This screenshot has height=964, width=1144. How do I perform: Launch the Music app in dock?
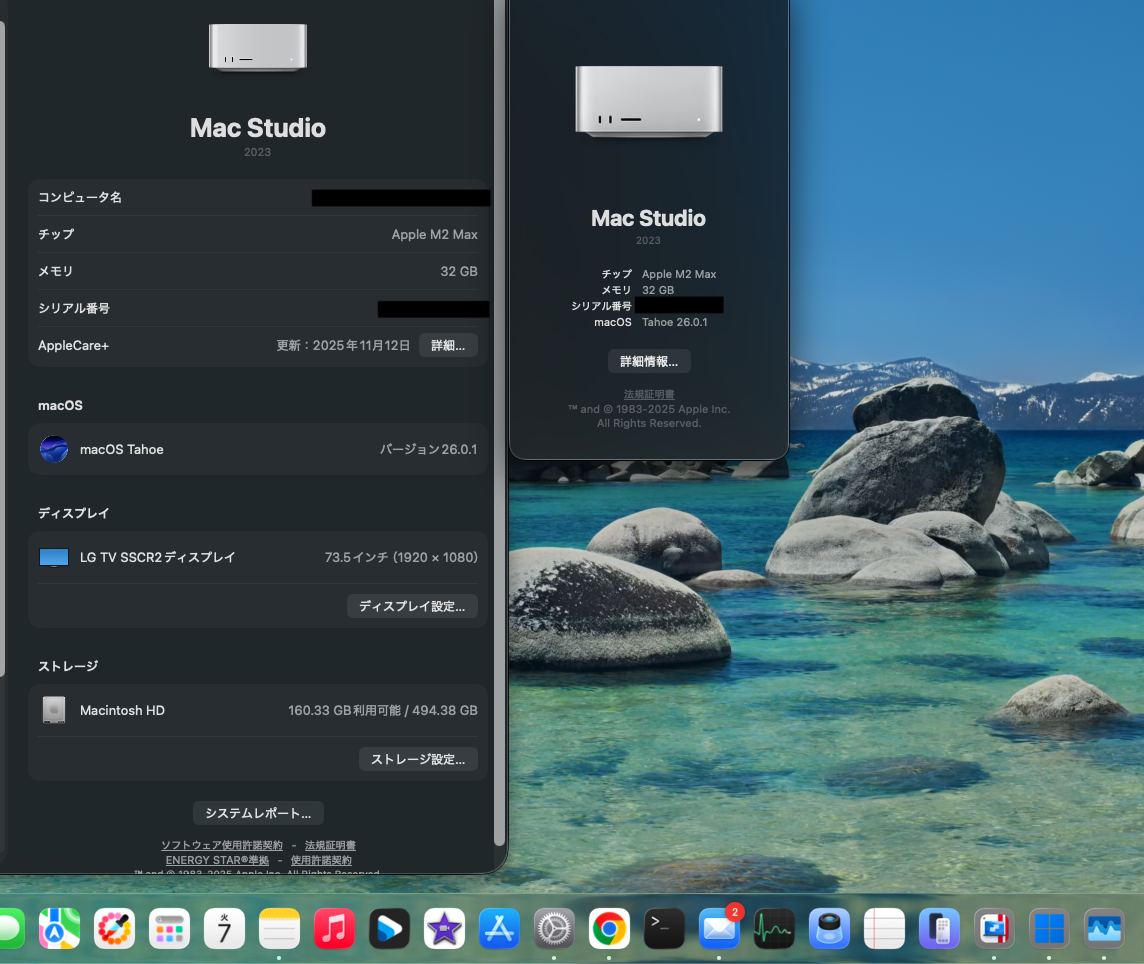tap(334, 929)
